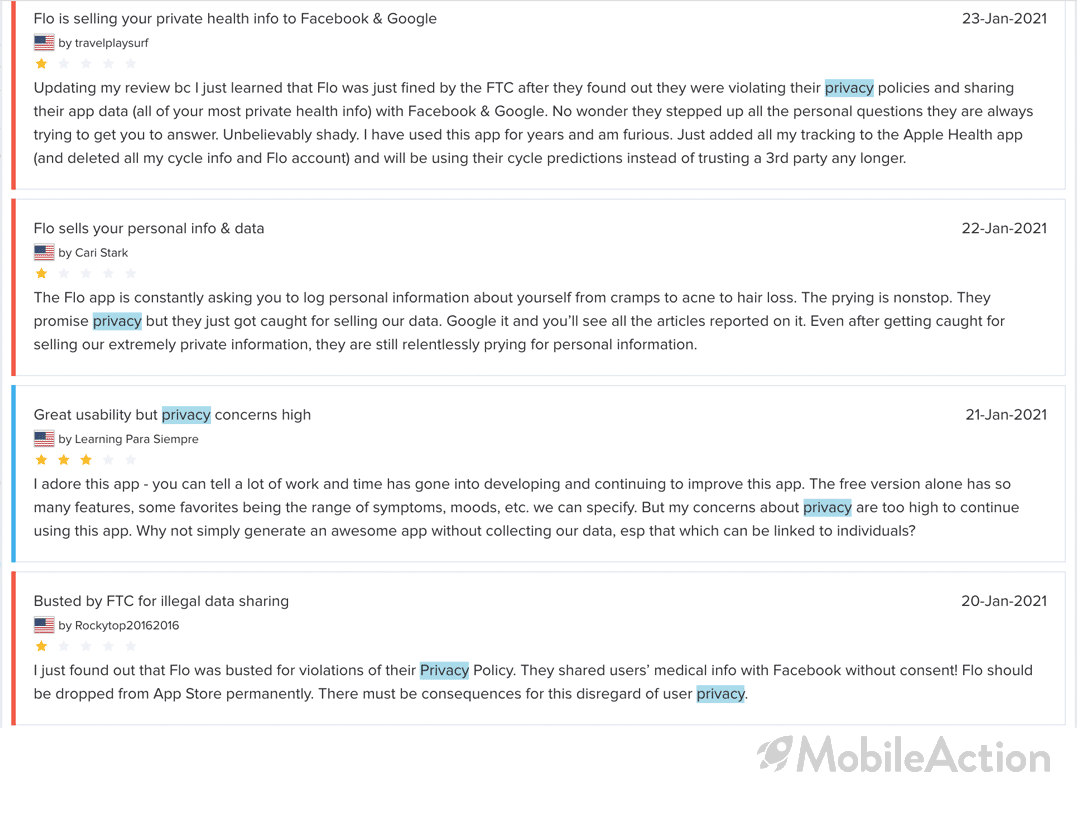Click the US flag next to Cari Stark
Screen dimensions: 1077x822
pos(44,253)
